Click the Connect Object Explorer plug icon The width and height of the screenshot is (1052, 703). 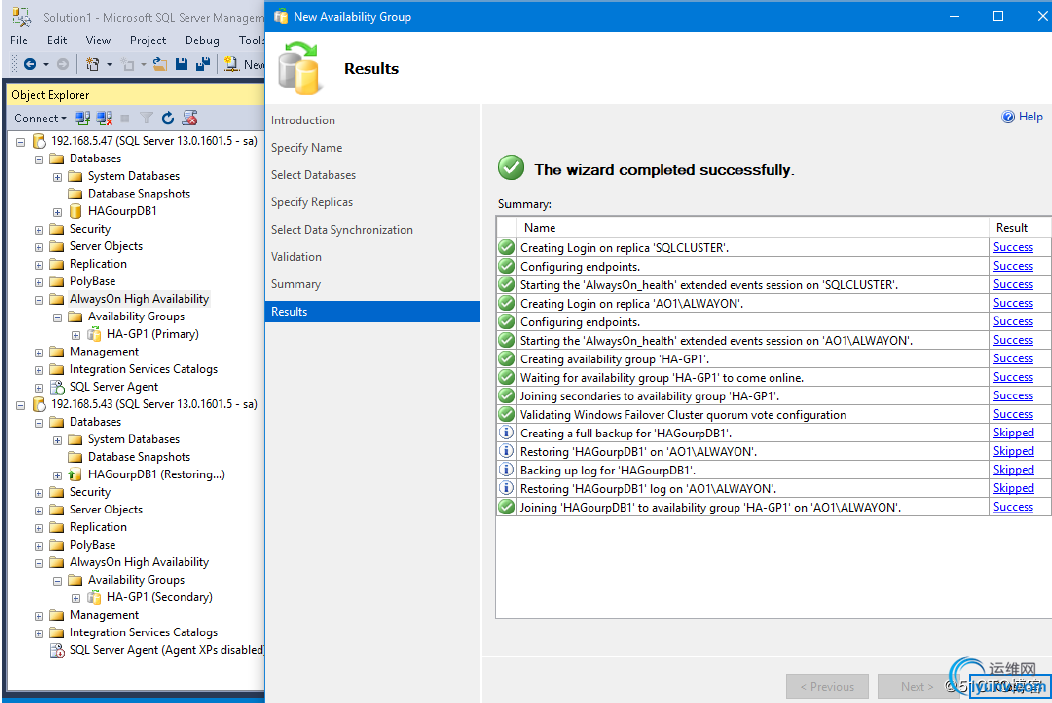click(83, 118)
